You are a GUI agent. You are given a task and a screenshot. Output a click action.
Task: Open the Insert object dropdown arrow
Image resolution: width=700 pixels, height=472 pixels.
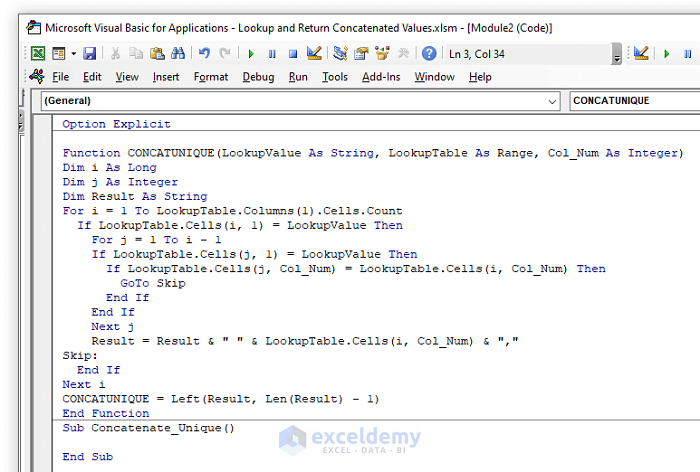(x=73, y=54)
